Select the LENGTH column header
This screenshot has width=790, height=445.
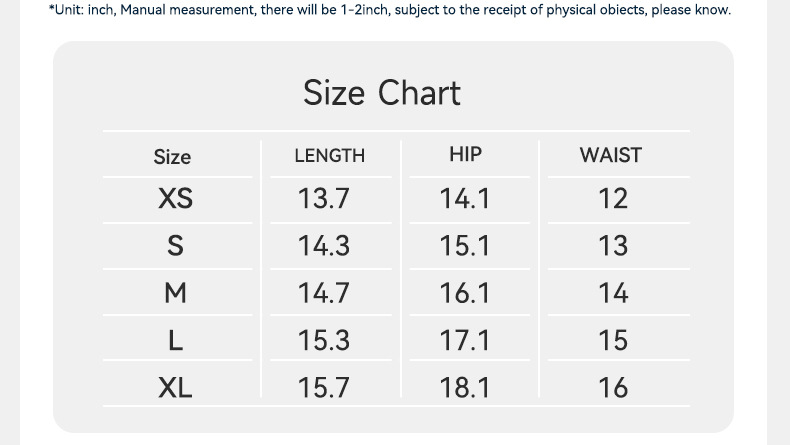click(x=330, y=156)
